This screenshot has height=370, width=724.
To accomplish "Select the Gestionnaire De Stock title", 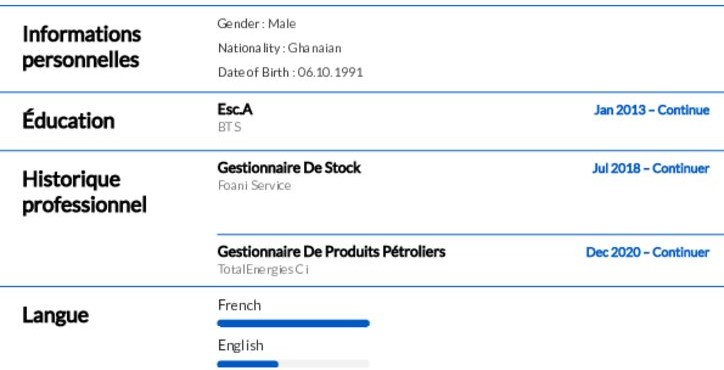I will point(289,168).
